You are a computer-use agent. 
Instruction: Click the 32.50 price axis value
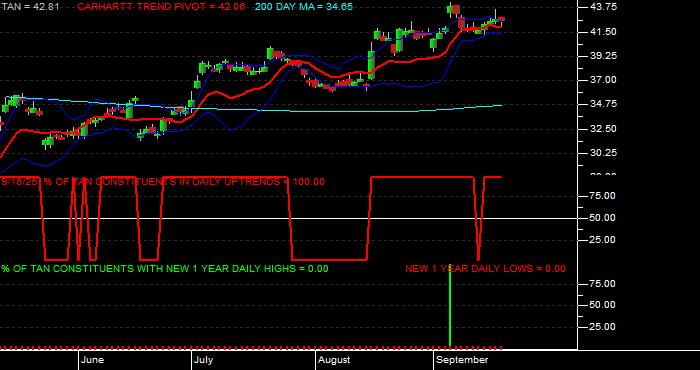[x=603, y=129]
